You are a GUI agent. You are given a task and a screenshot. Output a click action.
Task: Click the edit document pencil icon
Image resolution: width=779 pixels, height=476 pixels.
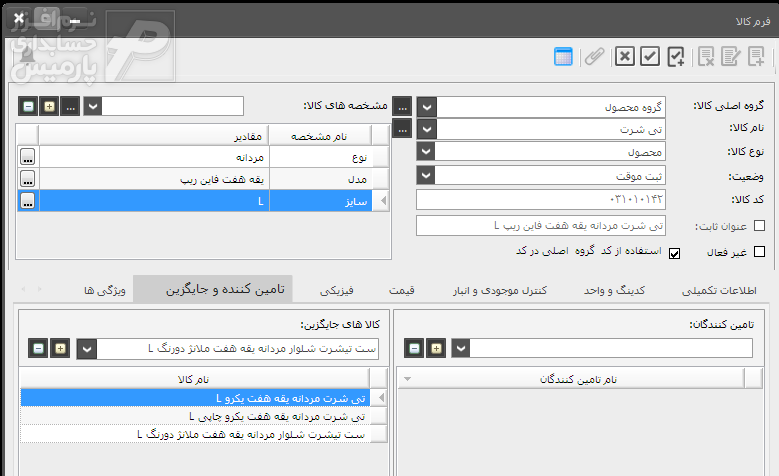731,57
